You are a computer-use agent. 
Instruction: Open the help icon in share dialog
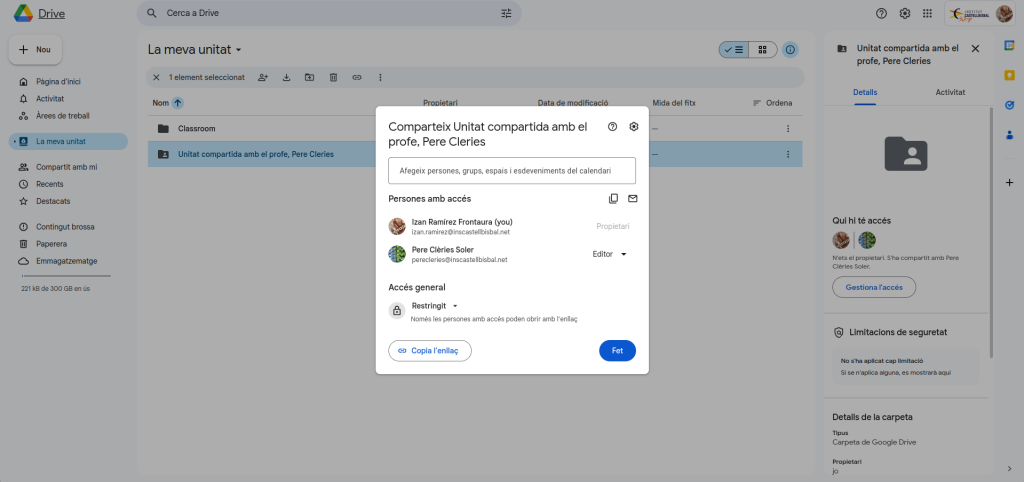tap(612, 127)
